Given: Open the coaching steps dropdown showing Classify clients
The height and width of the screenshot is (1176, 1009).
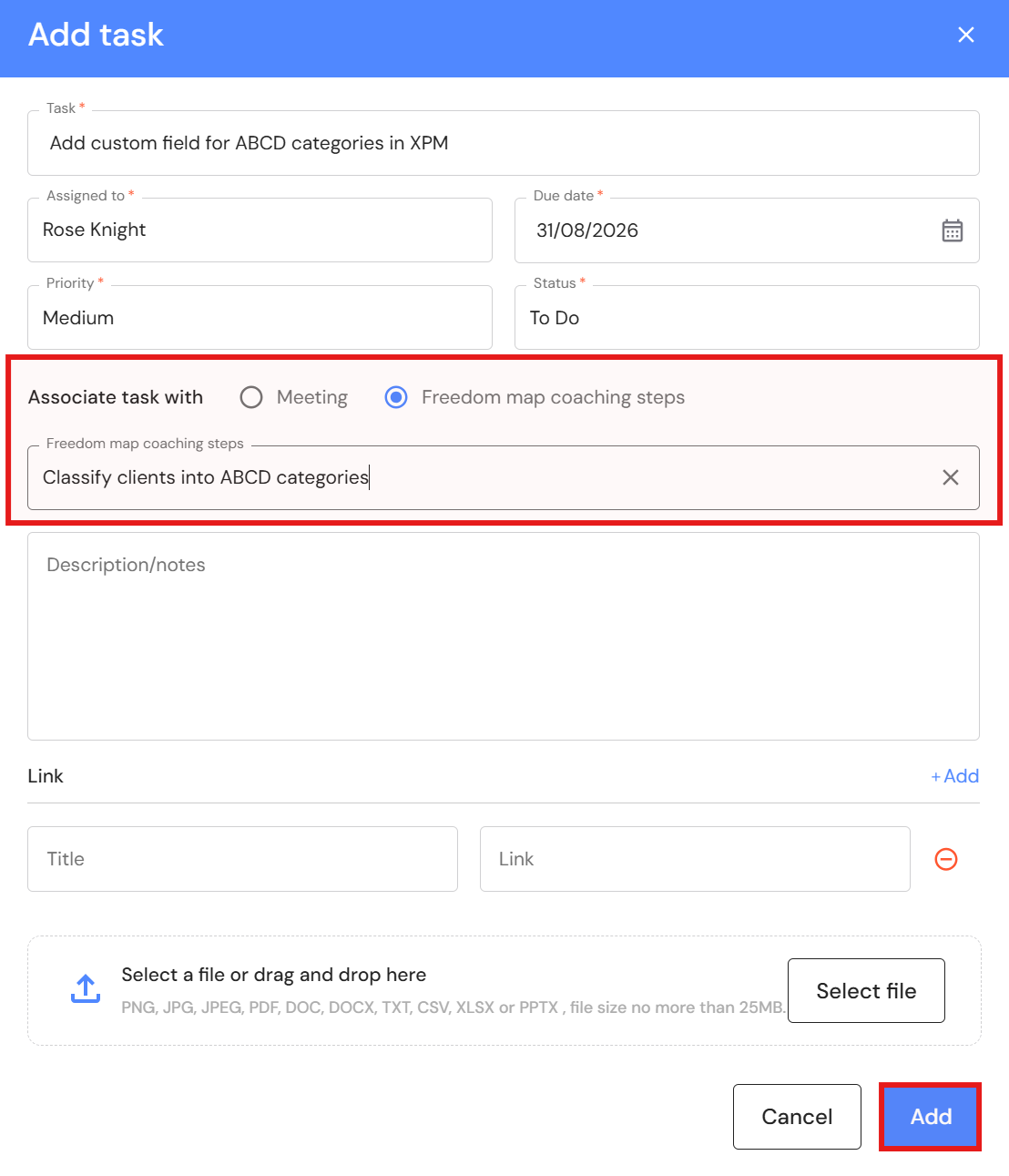Looking at the screenshot, I should click(504, 477).
